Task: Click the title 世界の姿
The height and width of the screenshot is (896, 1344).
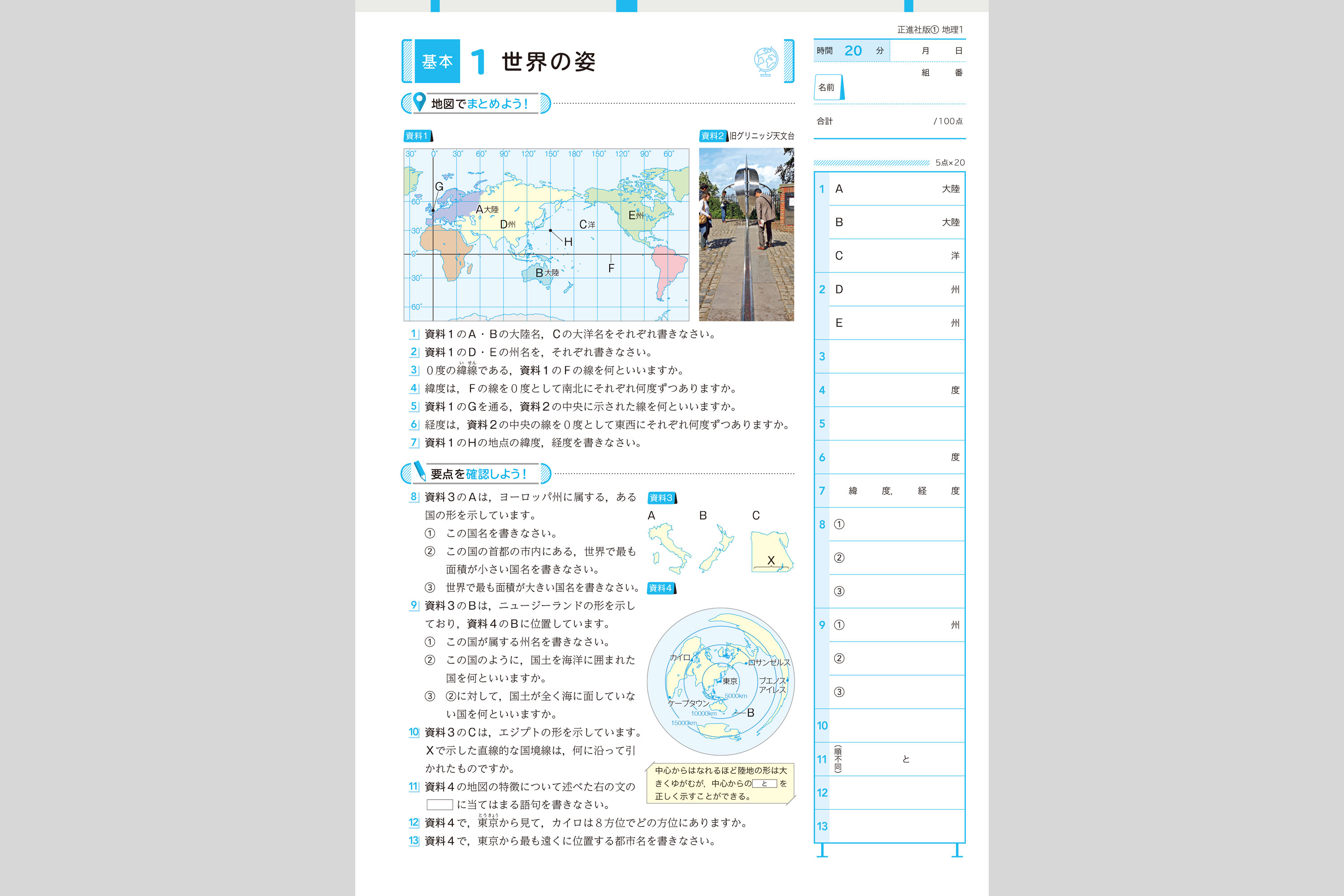Action: [x=548, y=62]
